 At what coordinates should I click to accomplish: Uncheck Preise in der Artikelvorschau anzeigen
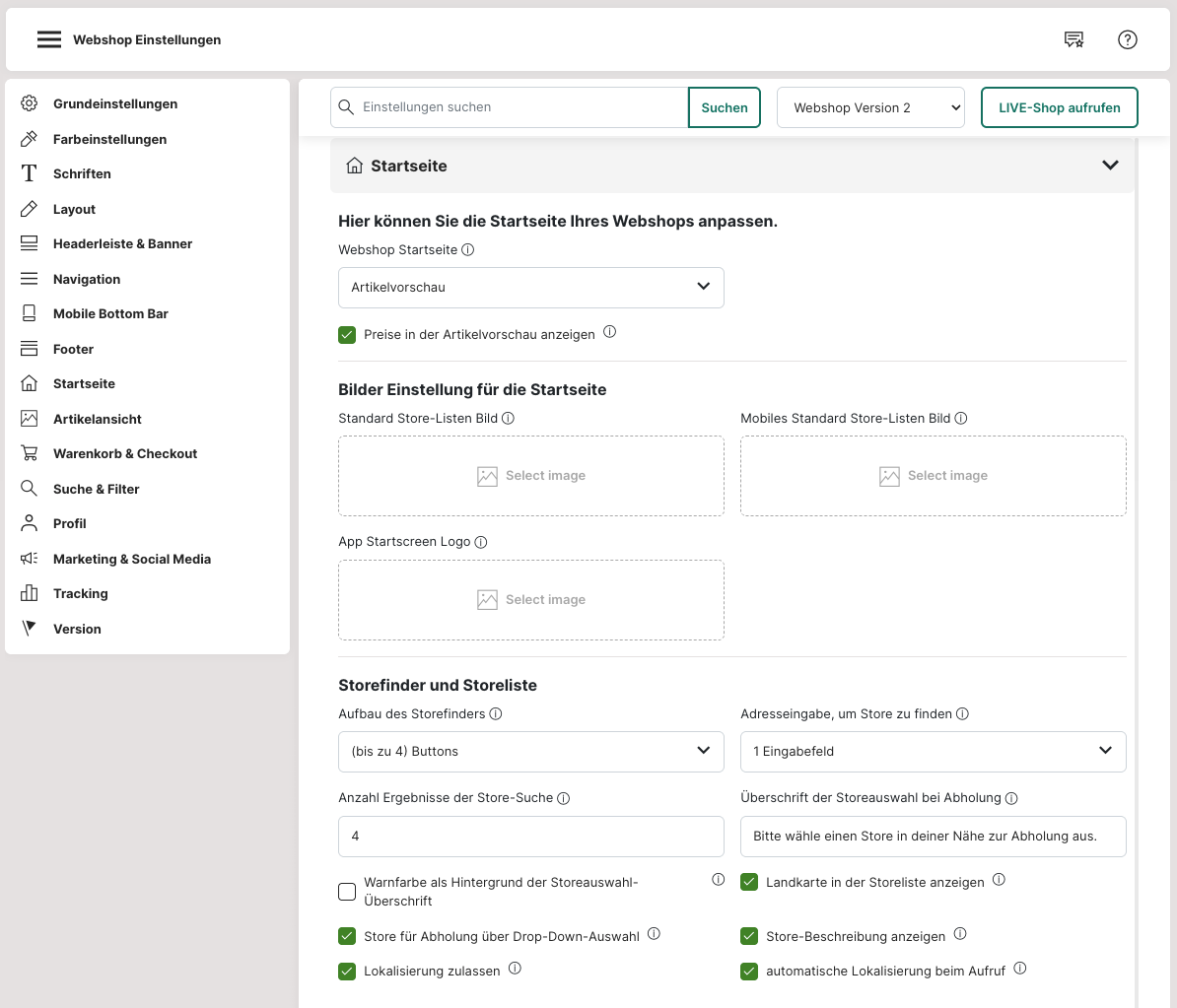tap(347, 335)
